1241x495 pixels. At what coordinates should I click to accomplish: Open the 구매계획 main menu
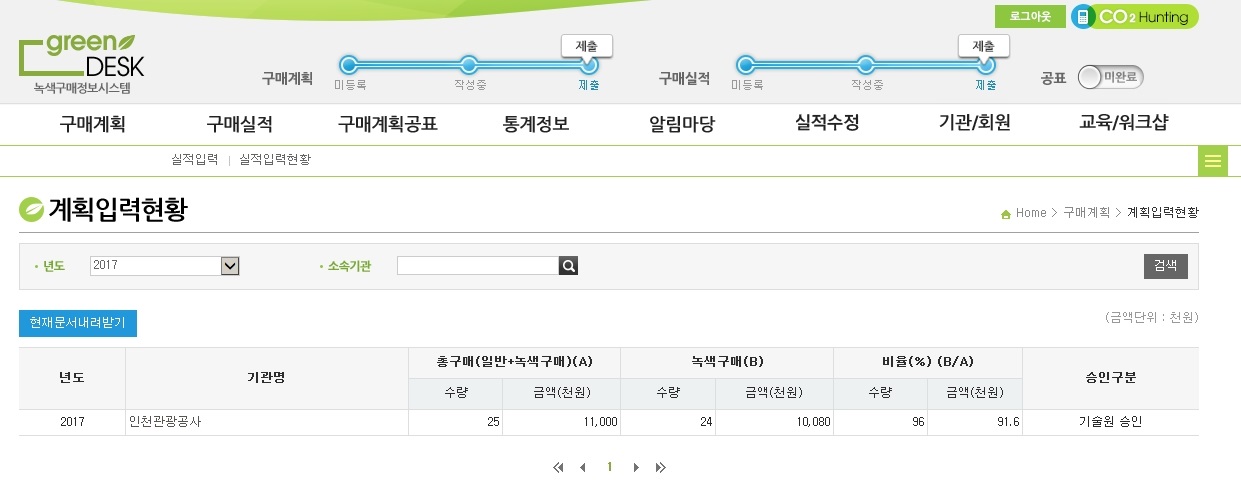coord(92,124)
